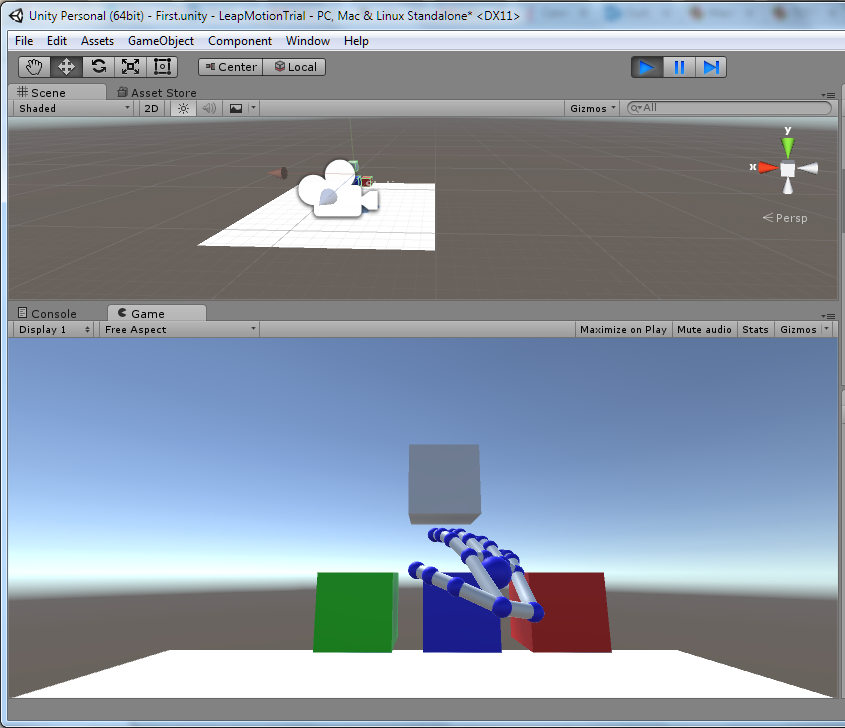845x728 pixels.
Task: Switch to the Console tab
Action: [x=53, y=313]
